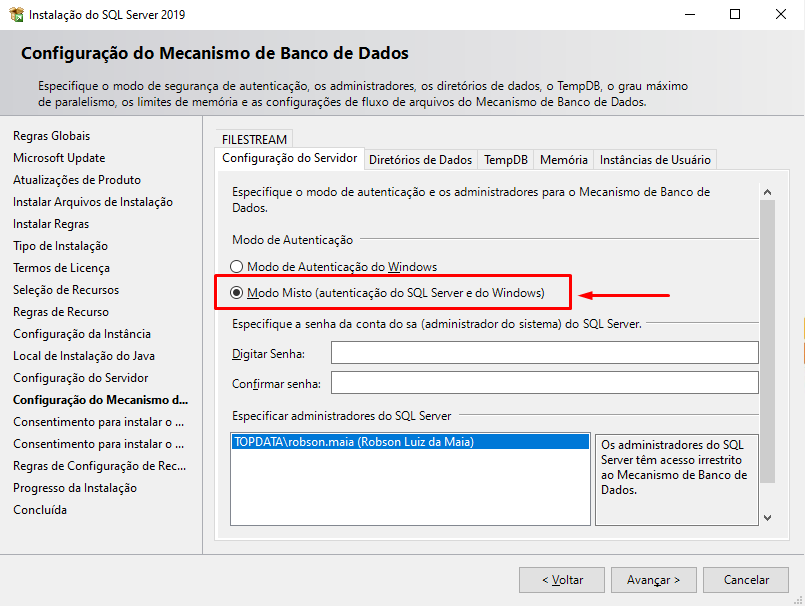
Task: Open the FILESTREAM tab
Action: (x=254, y=140)
